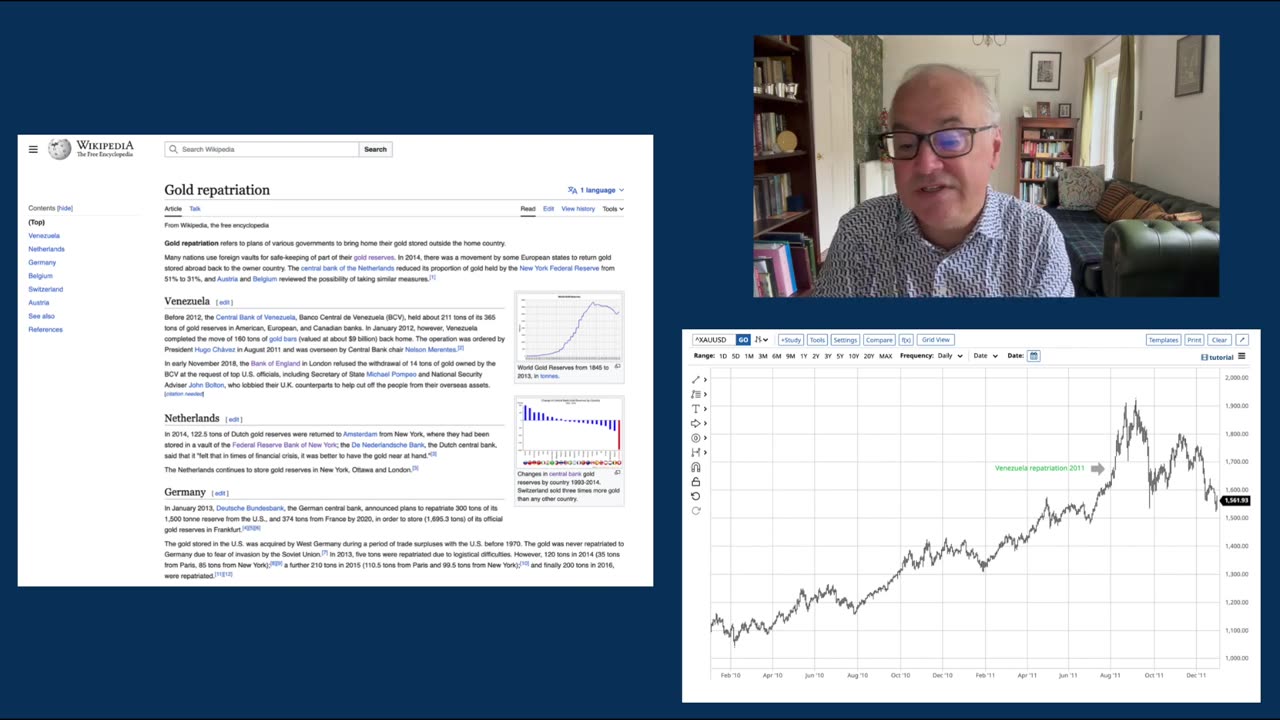Open Wikipedia hamburger main menu
This screenshot has height=720, width=1280.
(33, 149)
